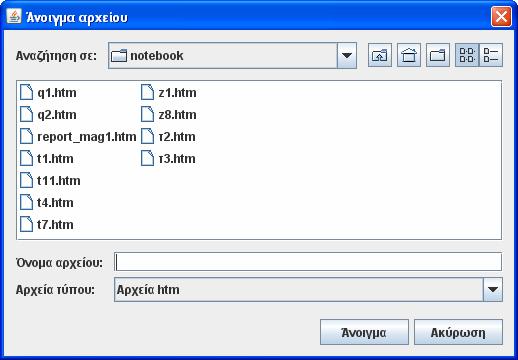The image size is (518, 360).
Task: Click the file icon beside r3.htm
Action: [147, 158]
